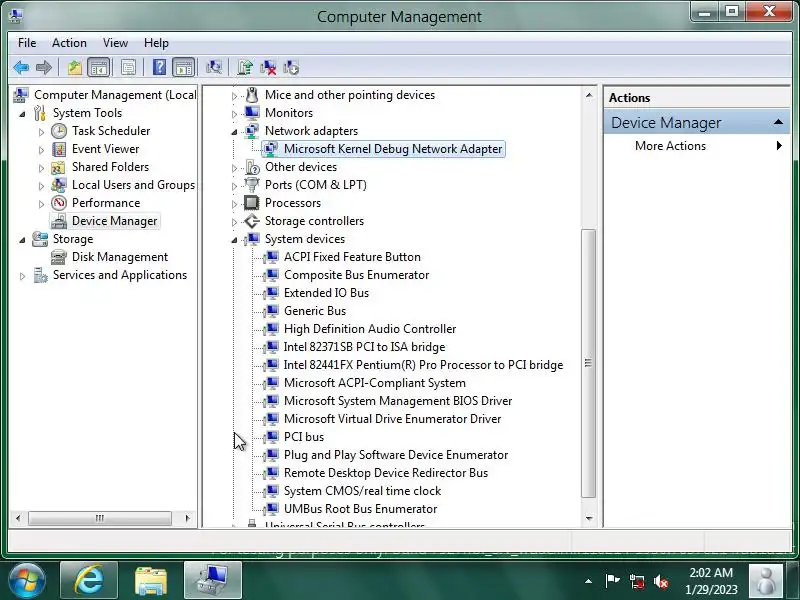
Task: Expand the Storage controllers category arrow
Action: click(x=234, y=222)
